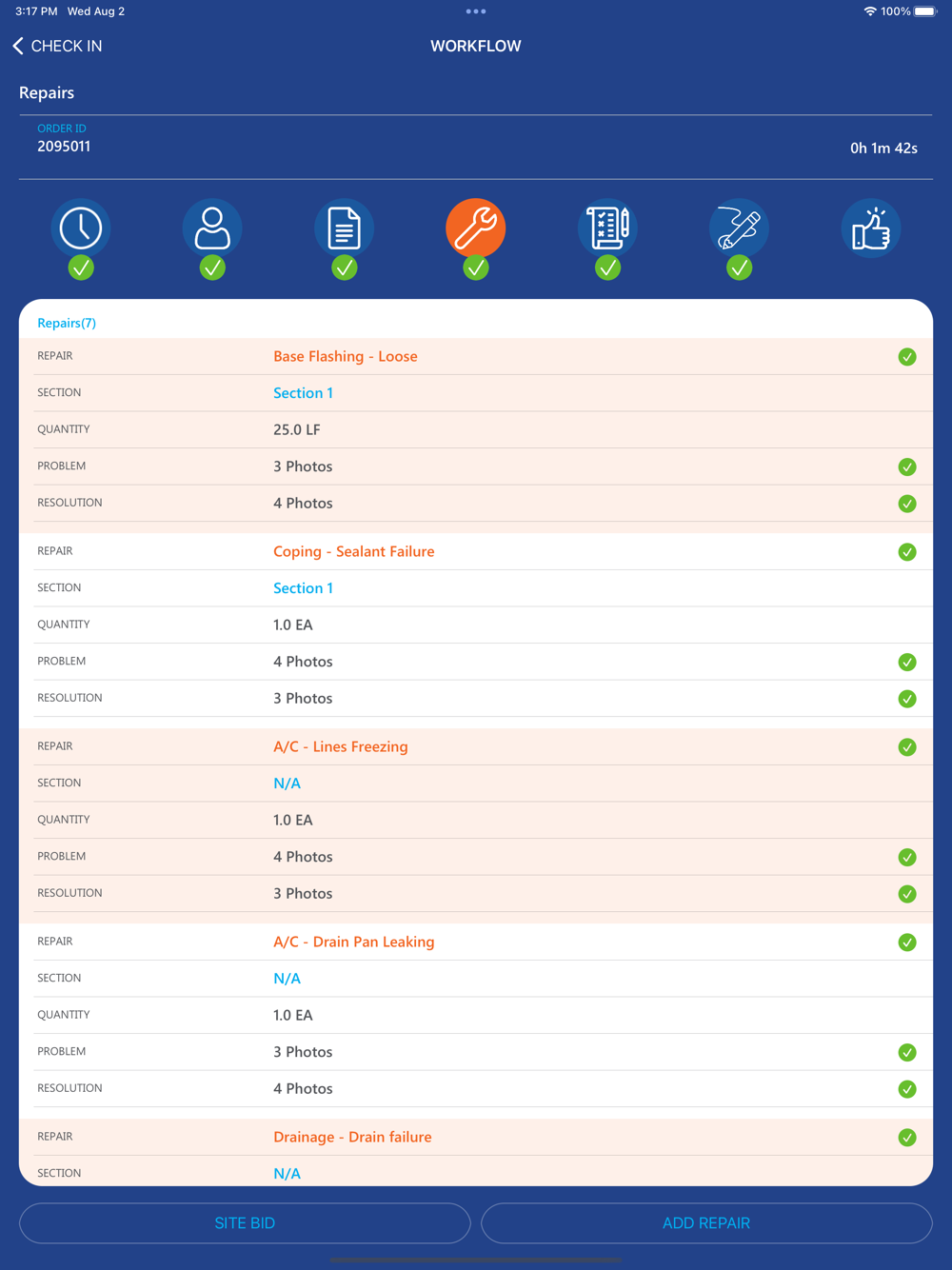
Task: Tap the green check under checklist step
Action: point(607,268)
